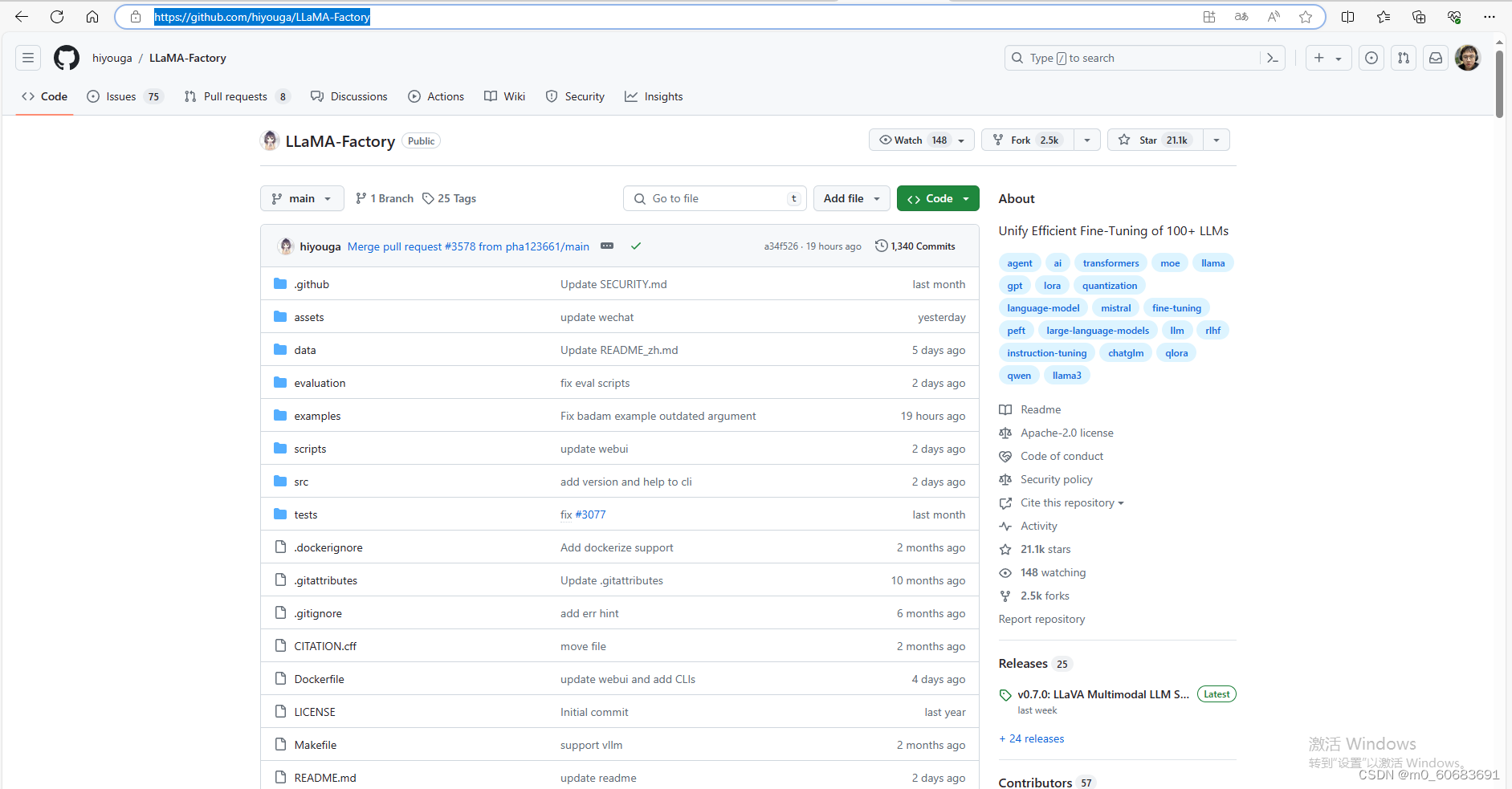Click the quantization topic tag
The width and height of the screenshot is (1512, 789).
click(1110, 286)
